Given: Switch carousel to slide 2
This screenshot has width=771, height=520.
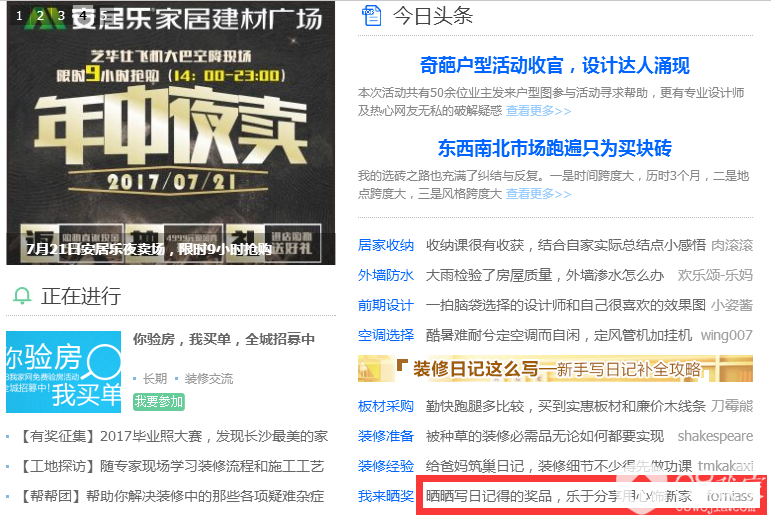Looking at the screenshot, I should coord(40,16).
